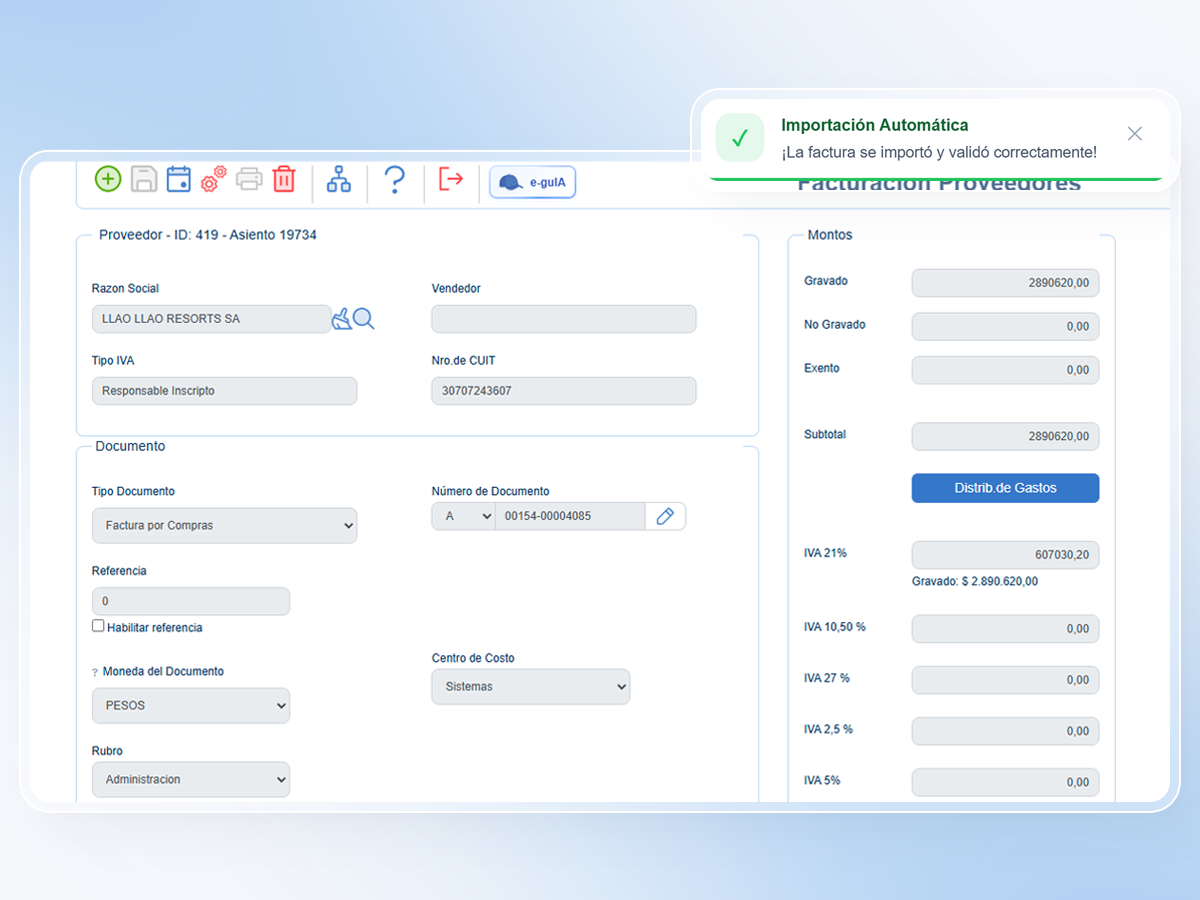This screenshot has height=900, width=1200.
Task: Click the printer icon
Action: [x=249, y=179]
